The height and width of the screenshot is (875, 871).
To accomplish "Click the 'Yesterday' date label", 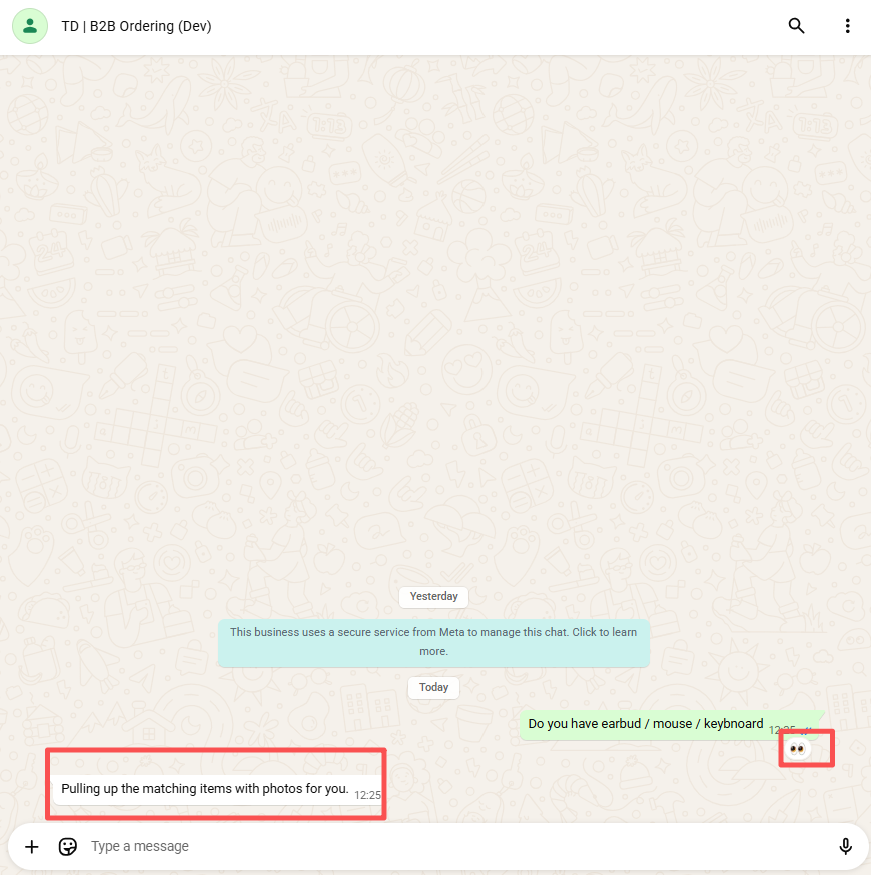I will (x=434, y=597).
